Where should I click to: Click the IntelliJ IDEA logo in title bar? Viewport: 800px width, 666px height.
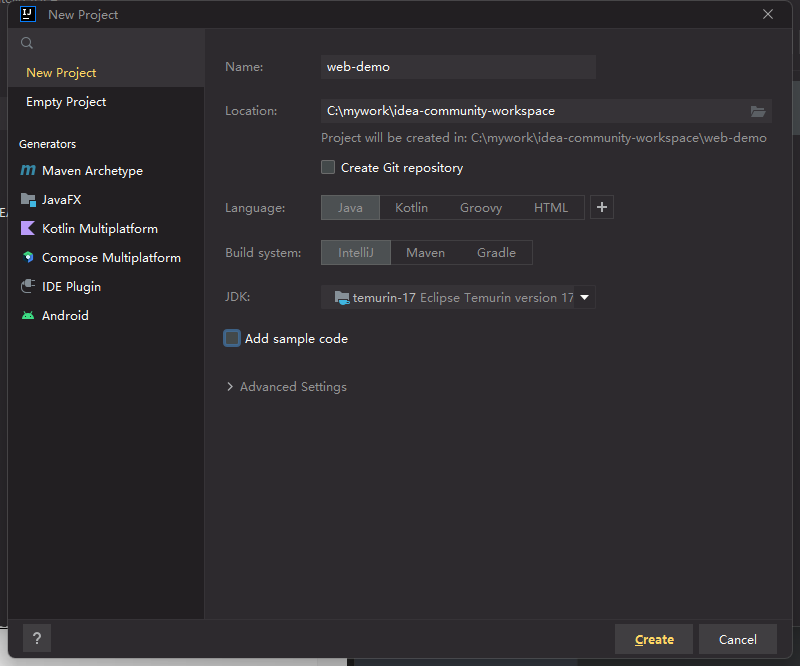pyautogui.click(x=28, y=14)
